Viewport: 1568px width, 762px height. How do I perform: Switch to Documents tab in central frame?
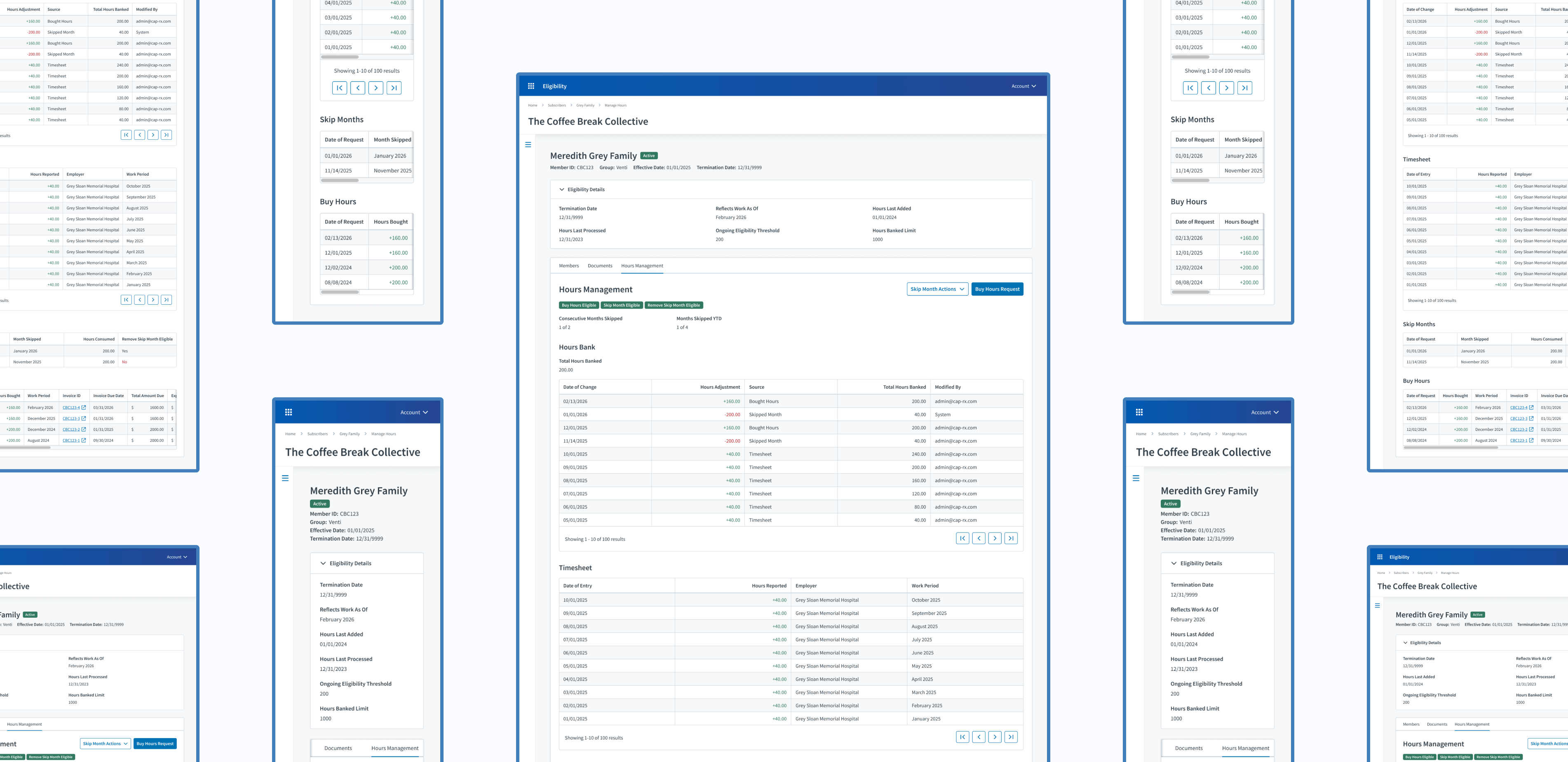point(600,266)
